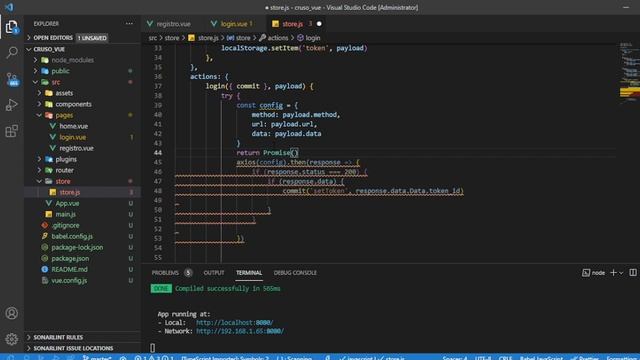Screen dimensions: 640x360
Task: Open Explorer more actions ellipsis
Action: click(x=129, y=24)
